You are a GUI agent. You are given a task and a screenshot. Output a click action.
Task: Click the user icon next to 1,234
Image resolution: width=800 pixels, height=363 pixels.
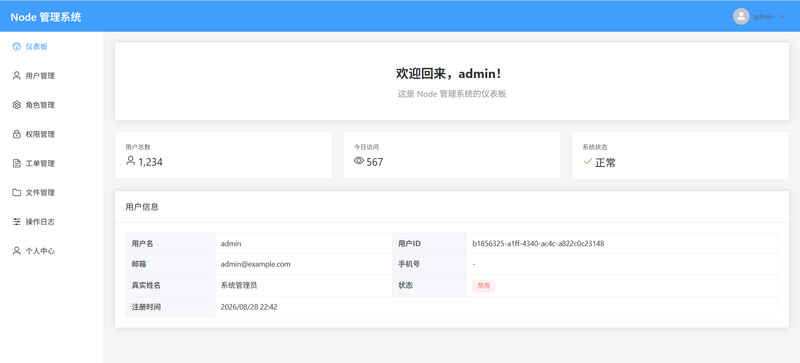pyautogui.click(x=130, y=161)
